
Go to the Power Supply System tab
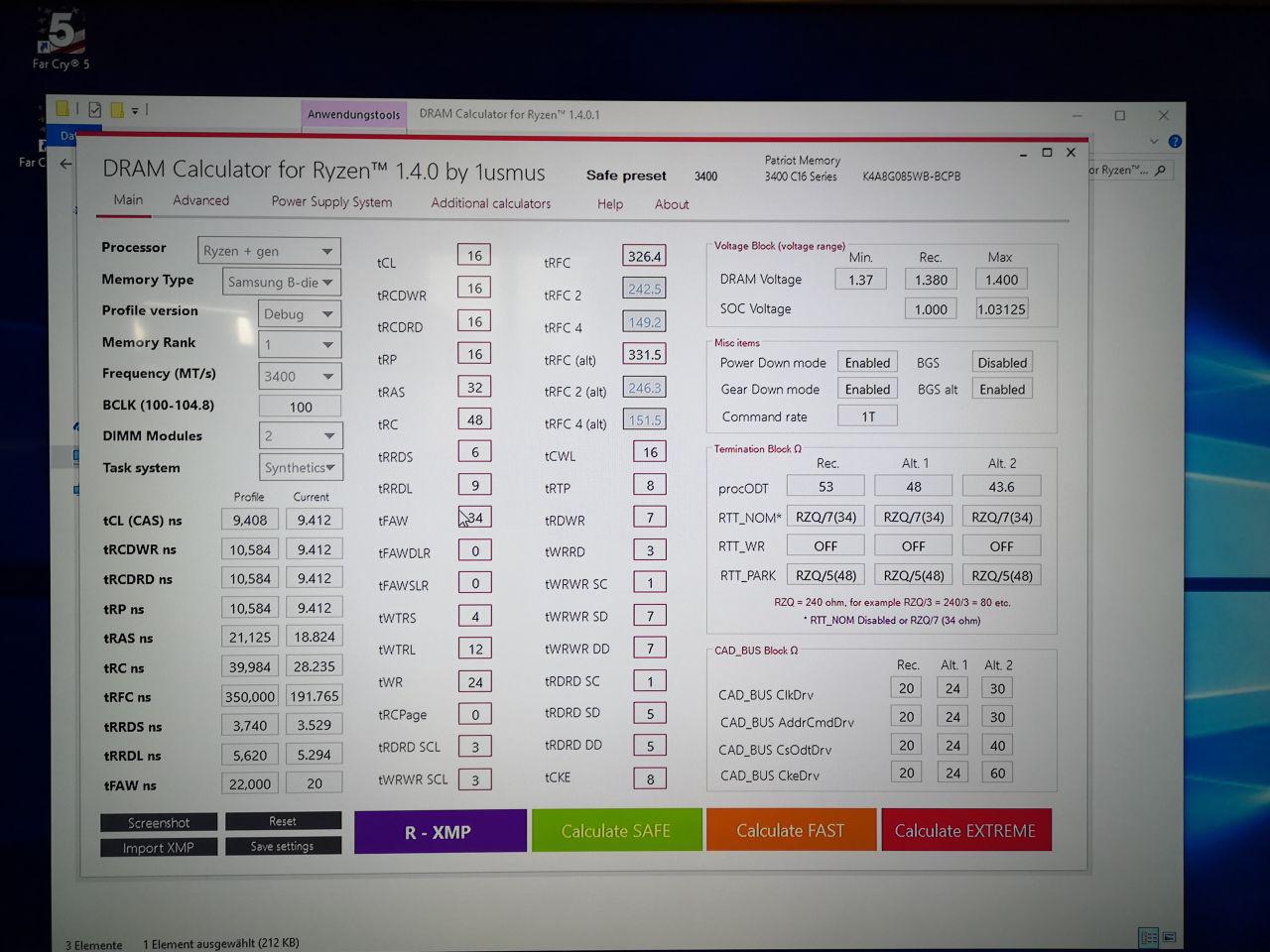coord(331,201)
